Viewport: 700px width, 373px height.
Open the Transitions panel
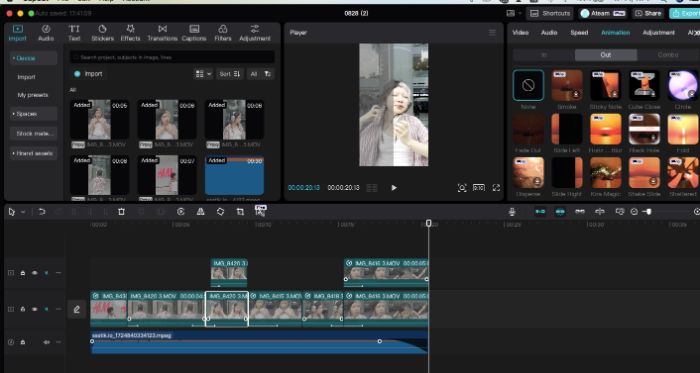[x=162, y=33]
